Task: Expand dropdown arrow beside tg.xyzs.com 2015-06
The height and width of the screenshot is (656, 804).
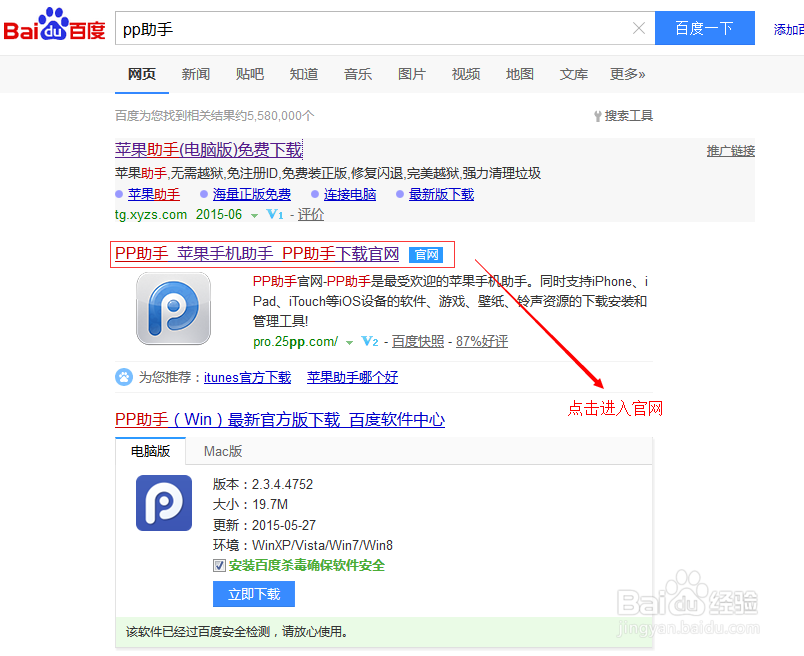Action: click(x=254, y=216)
